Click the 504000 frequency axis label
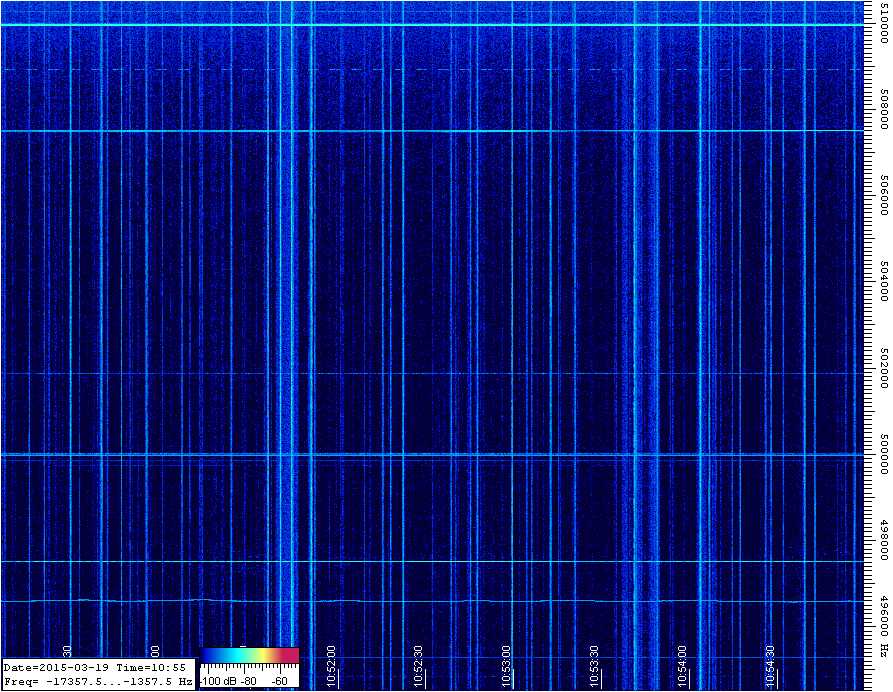893x692 pixels. [x=884, y=282]
